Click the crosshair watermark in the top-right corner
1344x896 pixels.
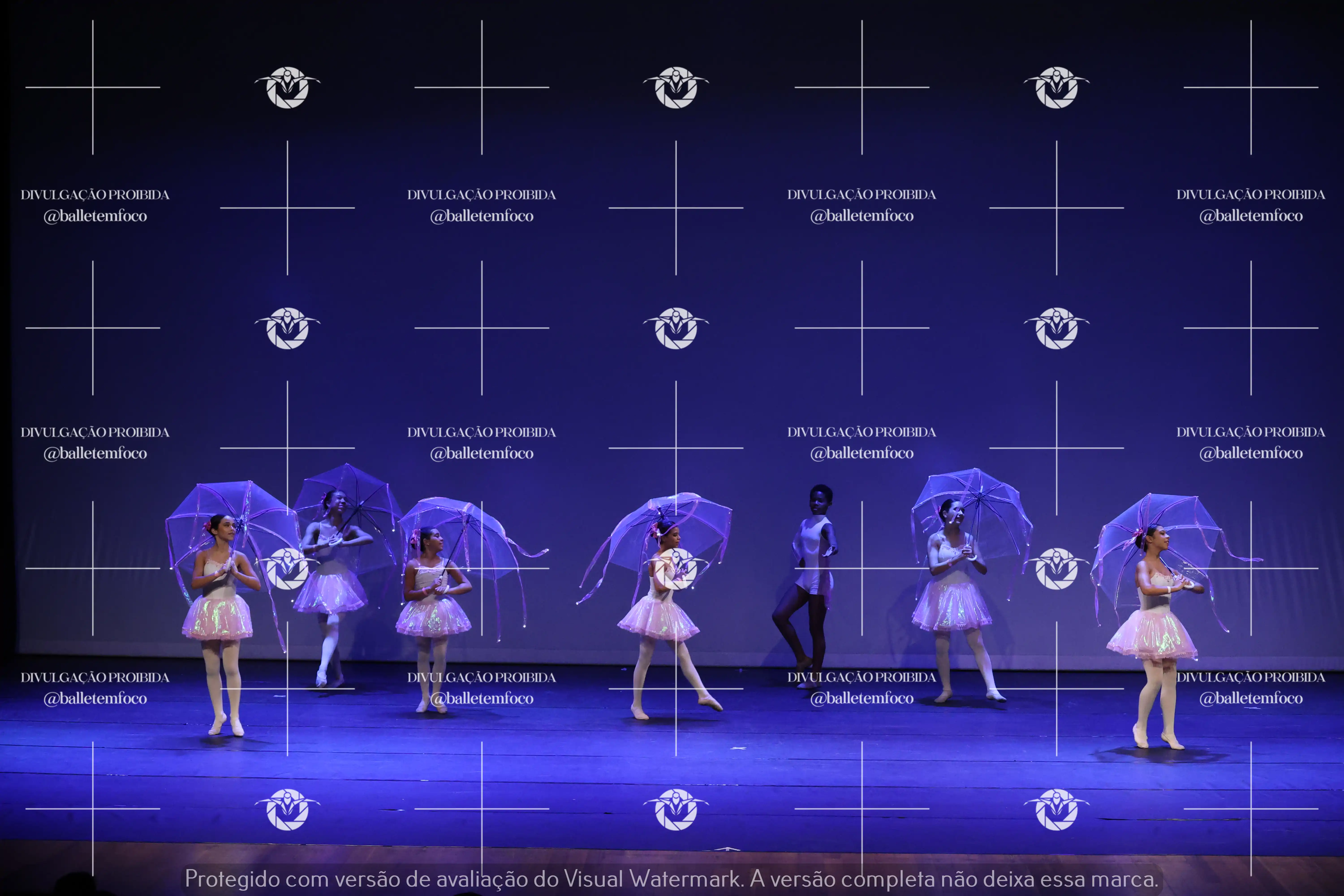point(1251,87)
